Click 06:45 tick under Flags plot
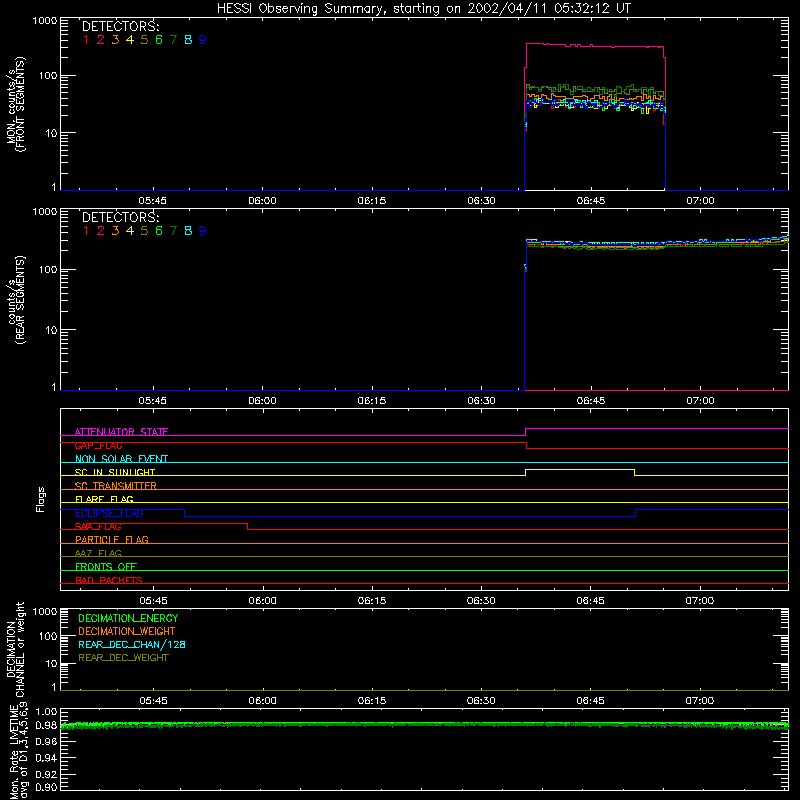The image size is (800, 800). coord(591,601)
